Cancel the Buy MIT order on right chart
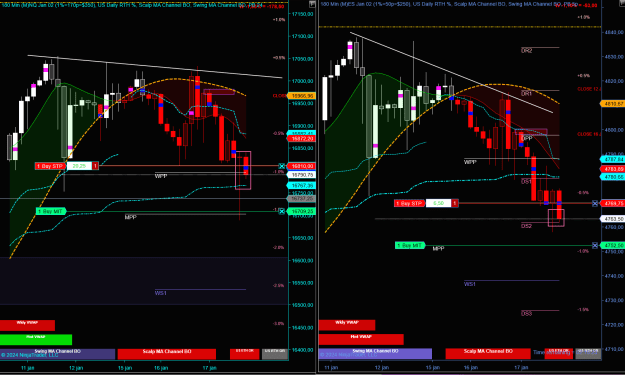The height and width of the screenshot is (375, 625). (x=595, y=245)
